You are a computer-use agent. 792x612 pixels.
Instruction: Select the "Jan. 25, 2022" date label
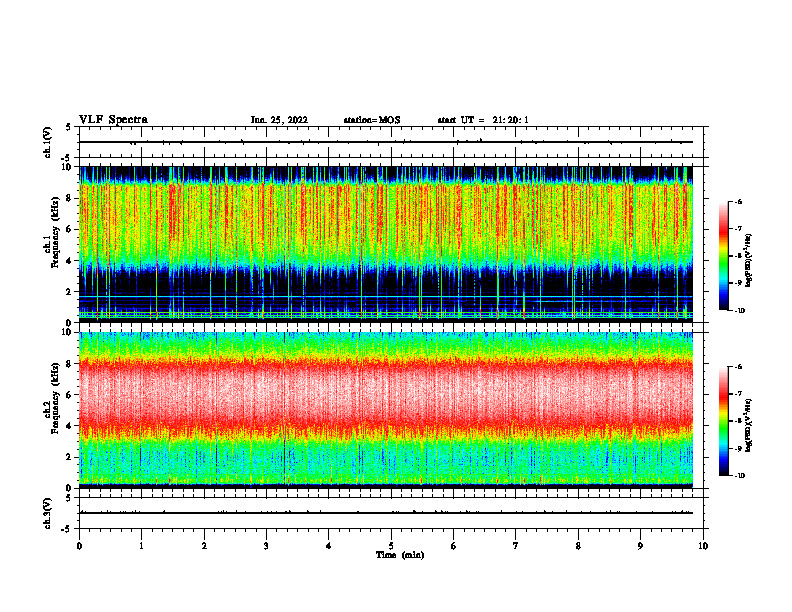[x=279, y=120]
